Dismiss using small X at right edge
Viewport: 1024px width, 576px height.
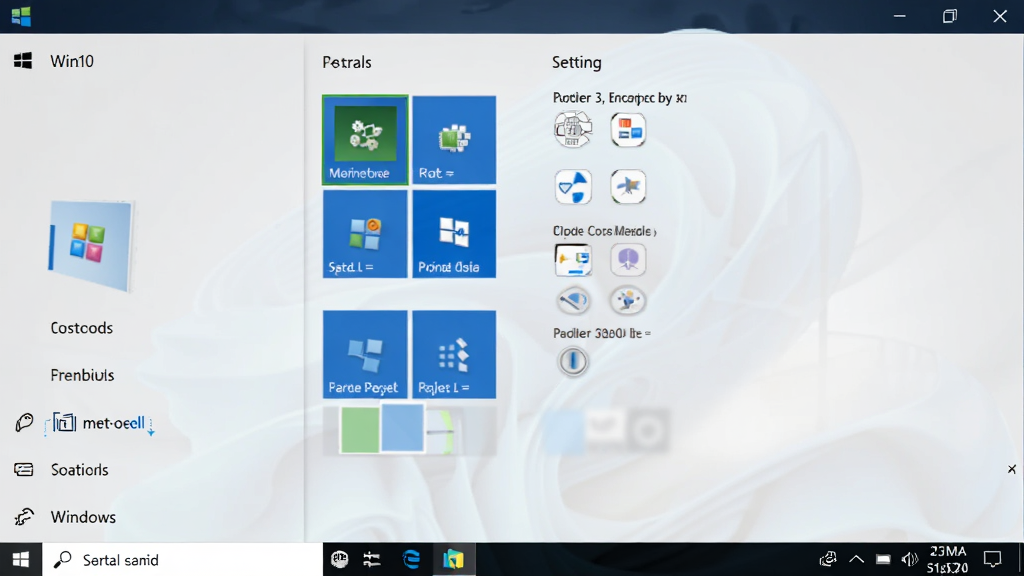coord(1012,469)
